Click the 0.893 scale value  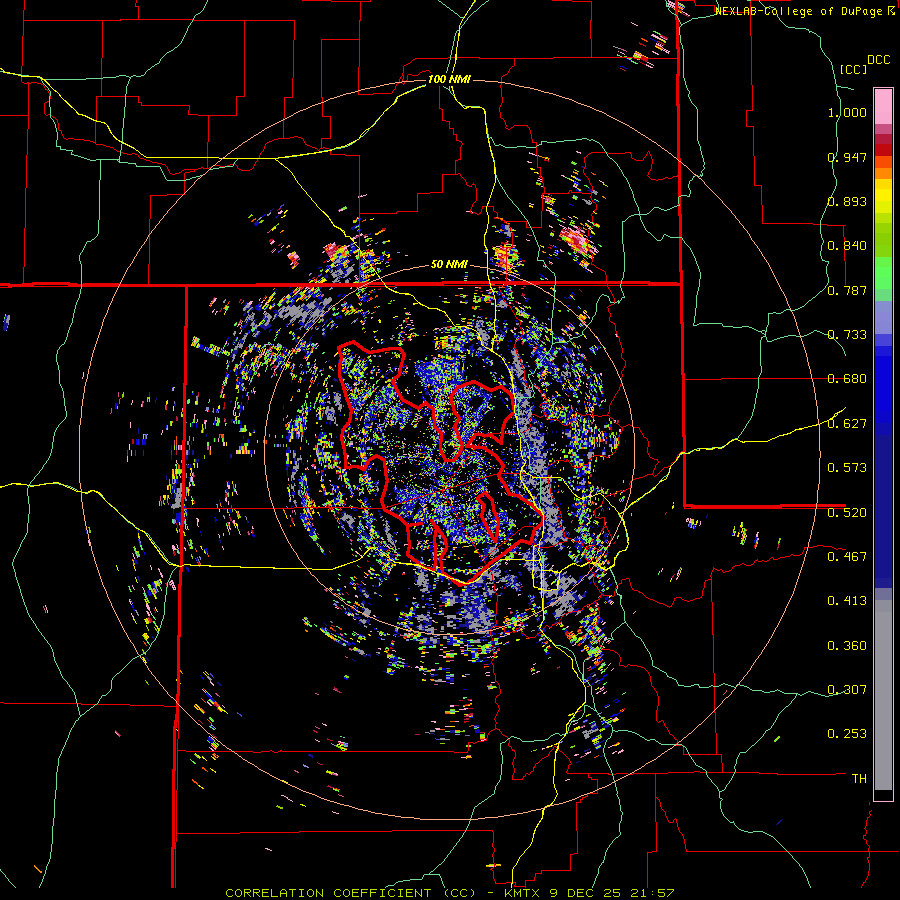[847, 201]
